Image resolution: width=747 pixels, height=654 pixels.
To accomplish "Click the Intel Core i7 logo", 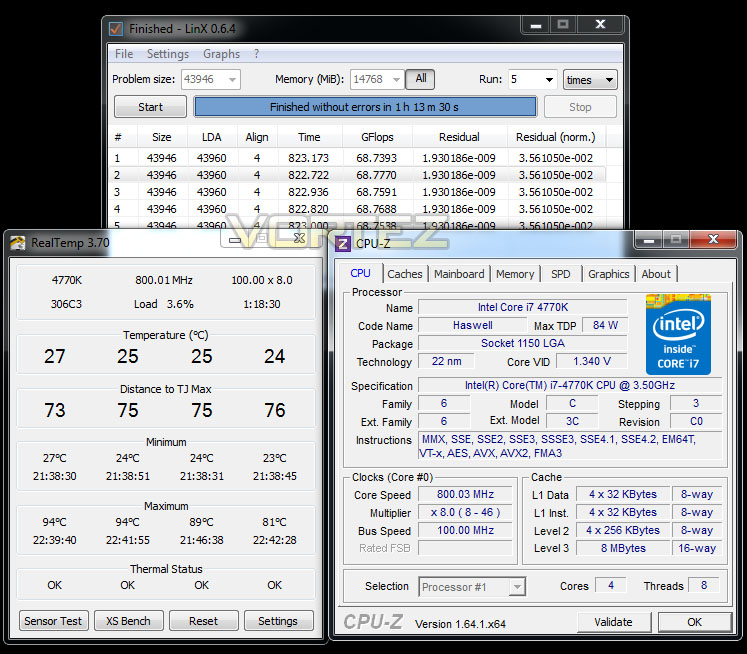I will [678, 334].
